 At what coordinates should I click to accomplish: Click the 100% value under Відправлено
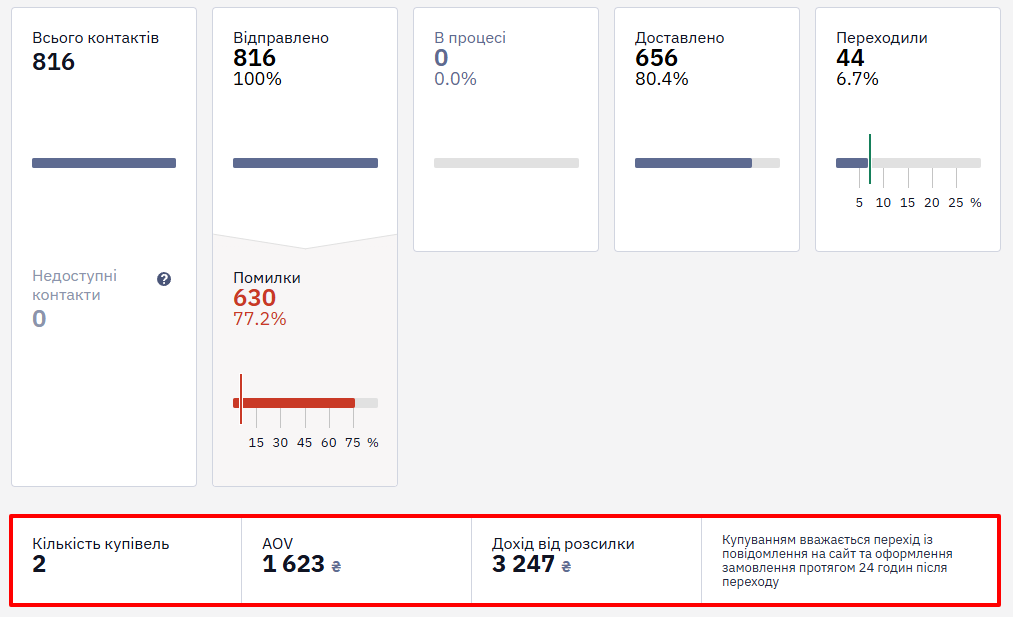tap(257, 79)
